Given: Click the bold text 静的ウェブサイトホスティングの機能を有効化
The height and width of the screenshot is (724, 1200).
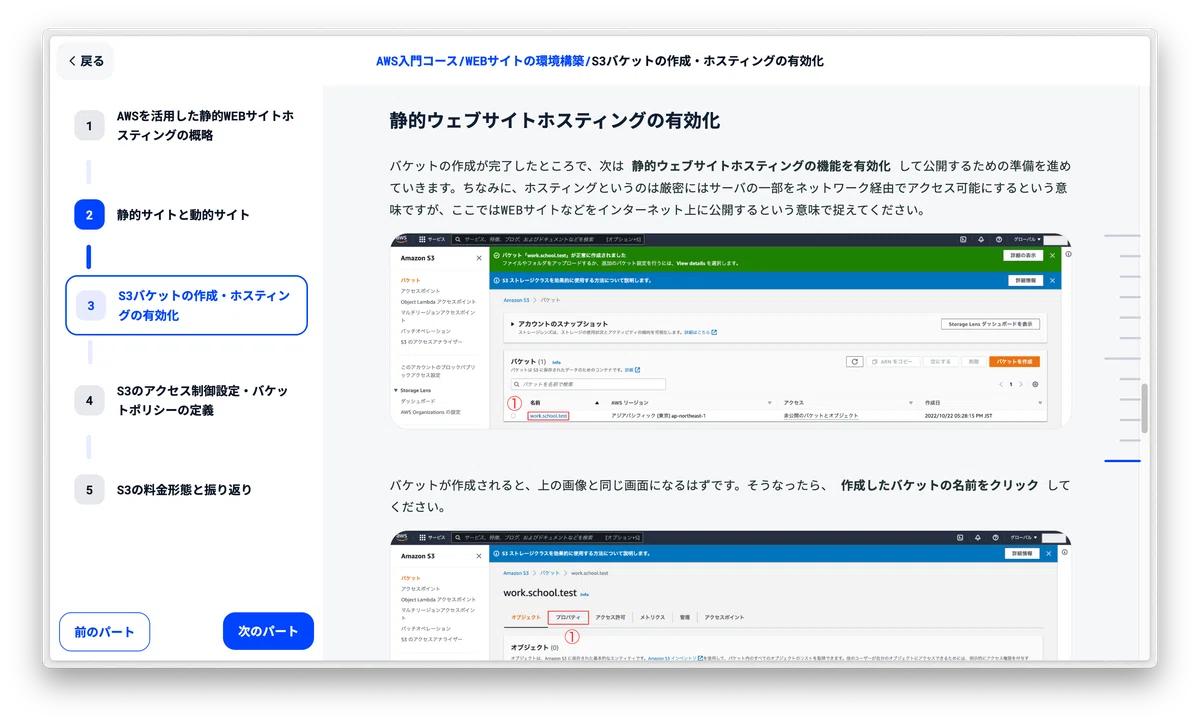Looking at the screenshot, I should click(761, 166).
